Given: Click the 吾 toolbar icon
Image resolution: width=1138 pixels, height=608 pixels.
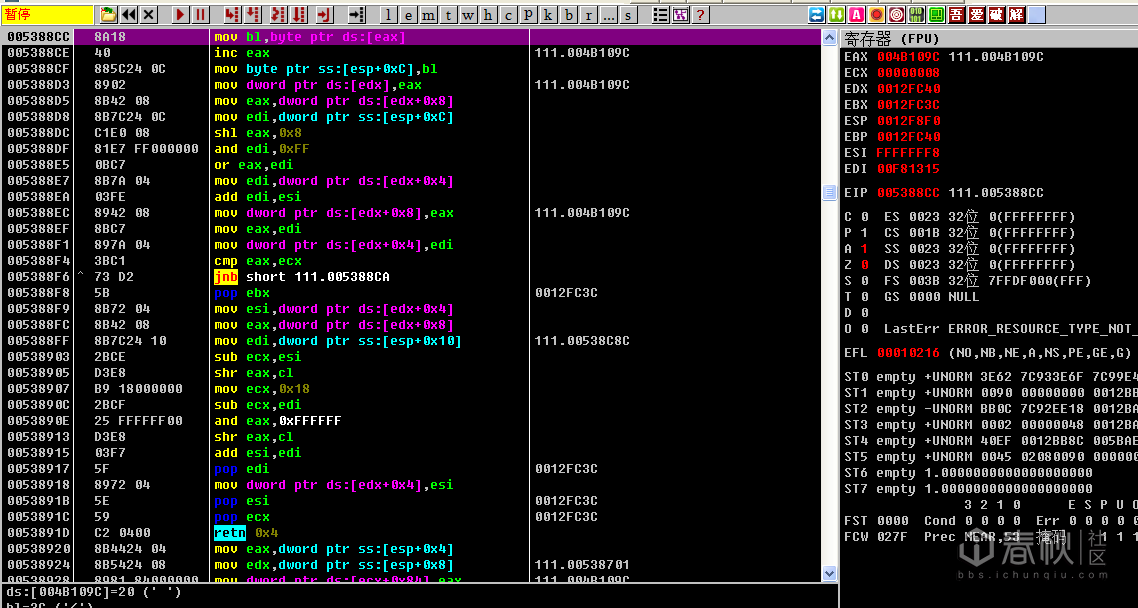Looking at the screenshot, I should tap(957, 15).
